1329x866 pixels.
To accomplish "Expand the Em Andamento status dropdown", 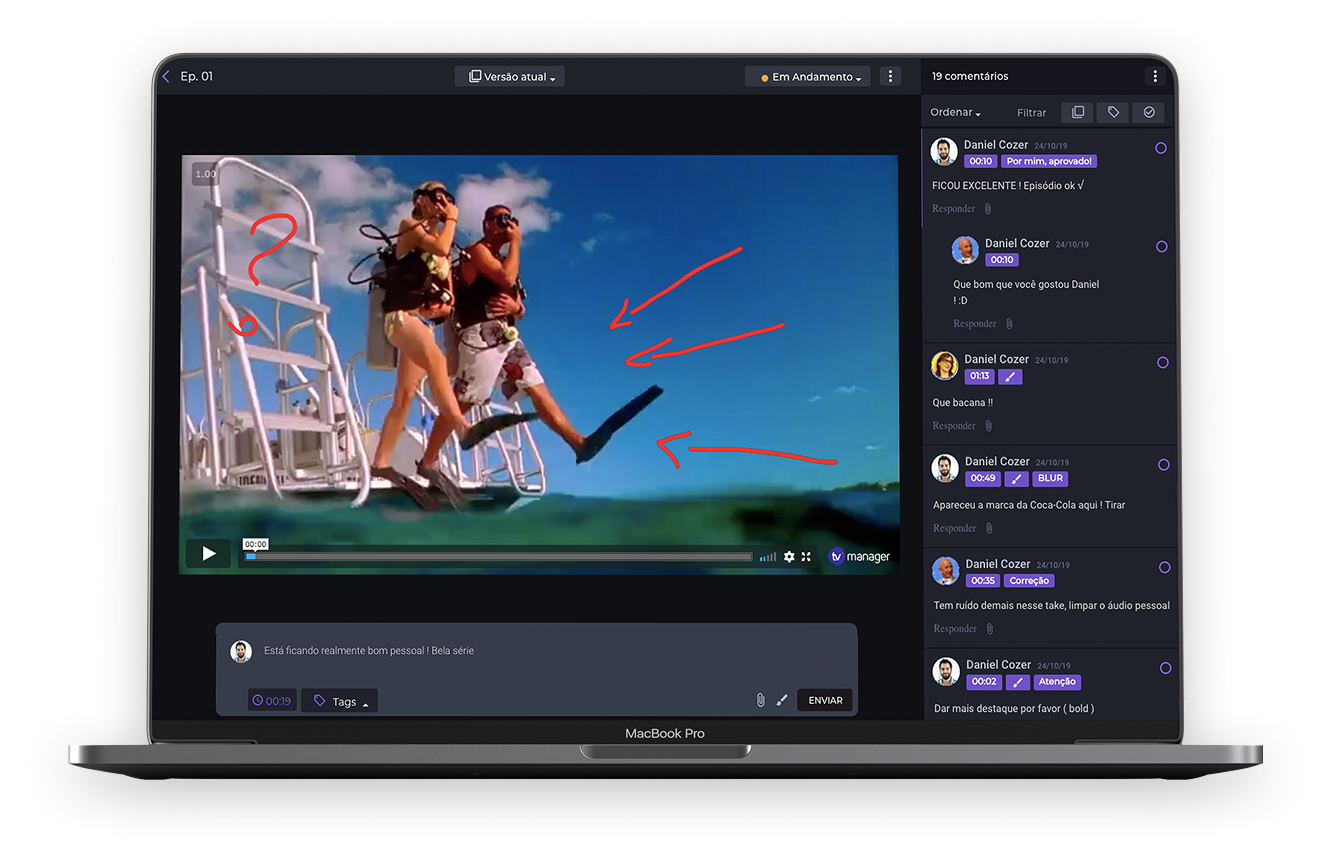I will 807,76.
